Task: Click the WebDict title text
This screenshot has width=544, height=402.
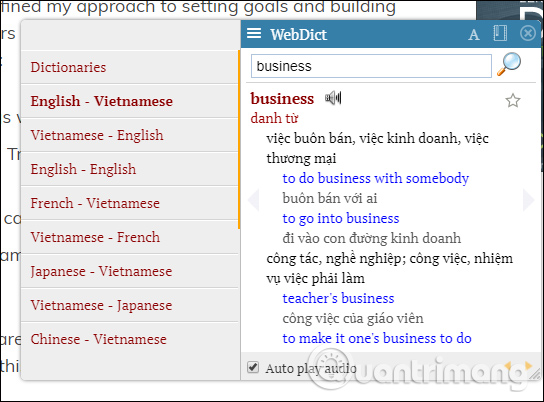Action: click(x=298, y=34)
